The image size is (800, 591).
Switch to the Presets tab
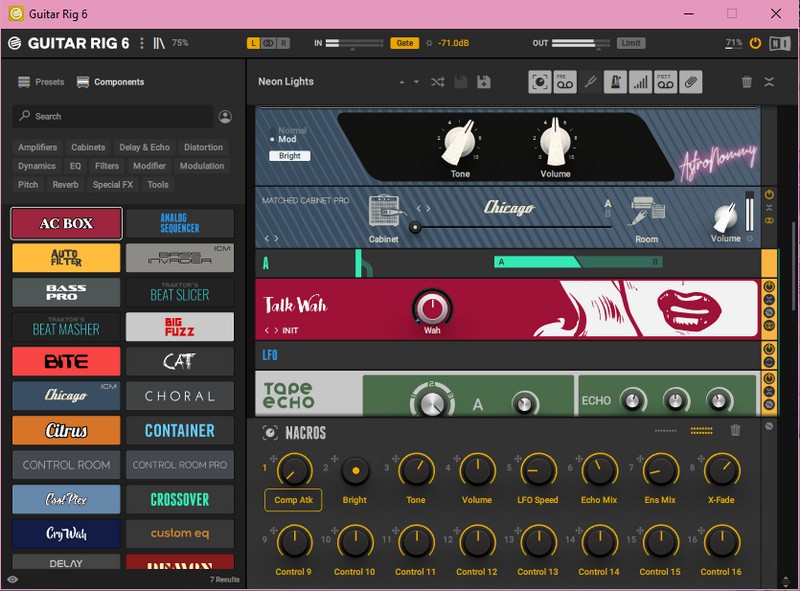point(50,83)
